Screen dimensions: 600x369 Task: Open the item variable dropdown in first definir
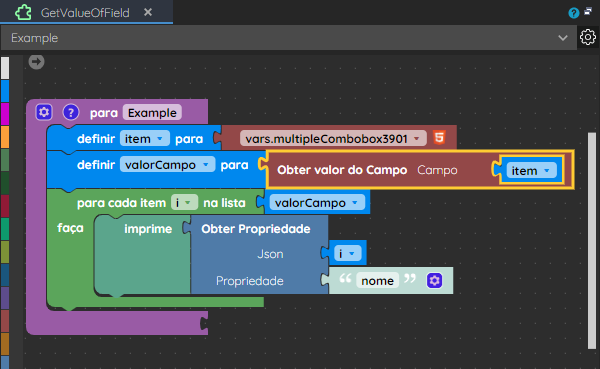click(145, 139)
